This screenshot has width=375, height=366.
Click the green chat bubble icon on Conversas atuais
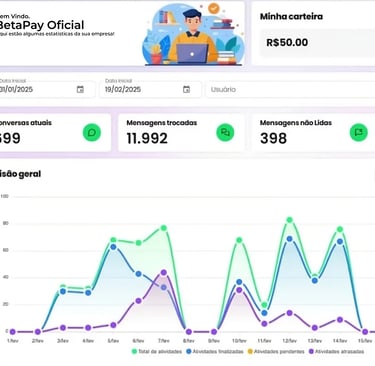coord(92,132)
